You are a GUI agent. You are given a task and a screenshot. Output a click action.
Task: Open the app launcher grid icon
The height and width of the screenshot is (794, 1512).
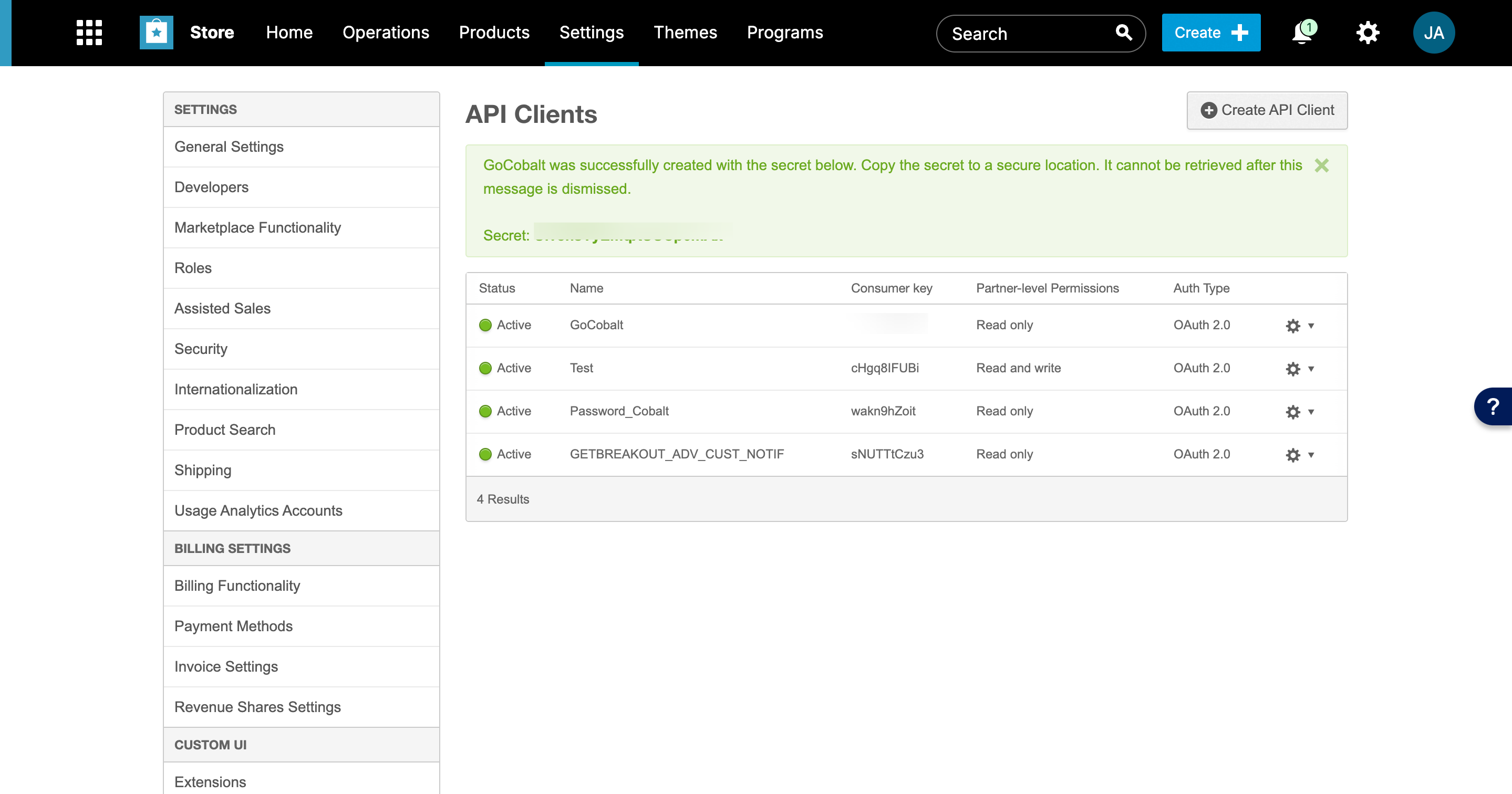point(89,32)
